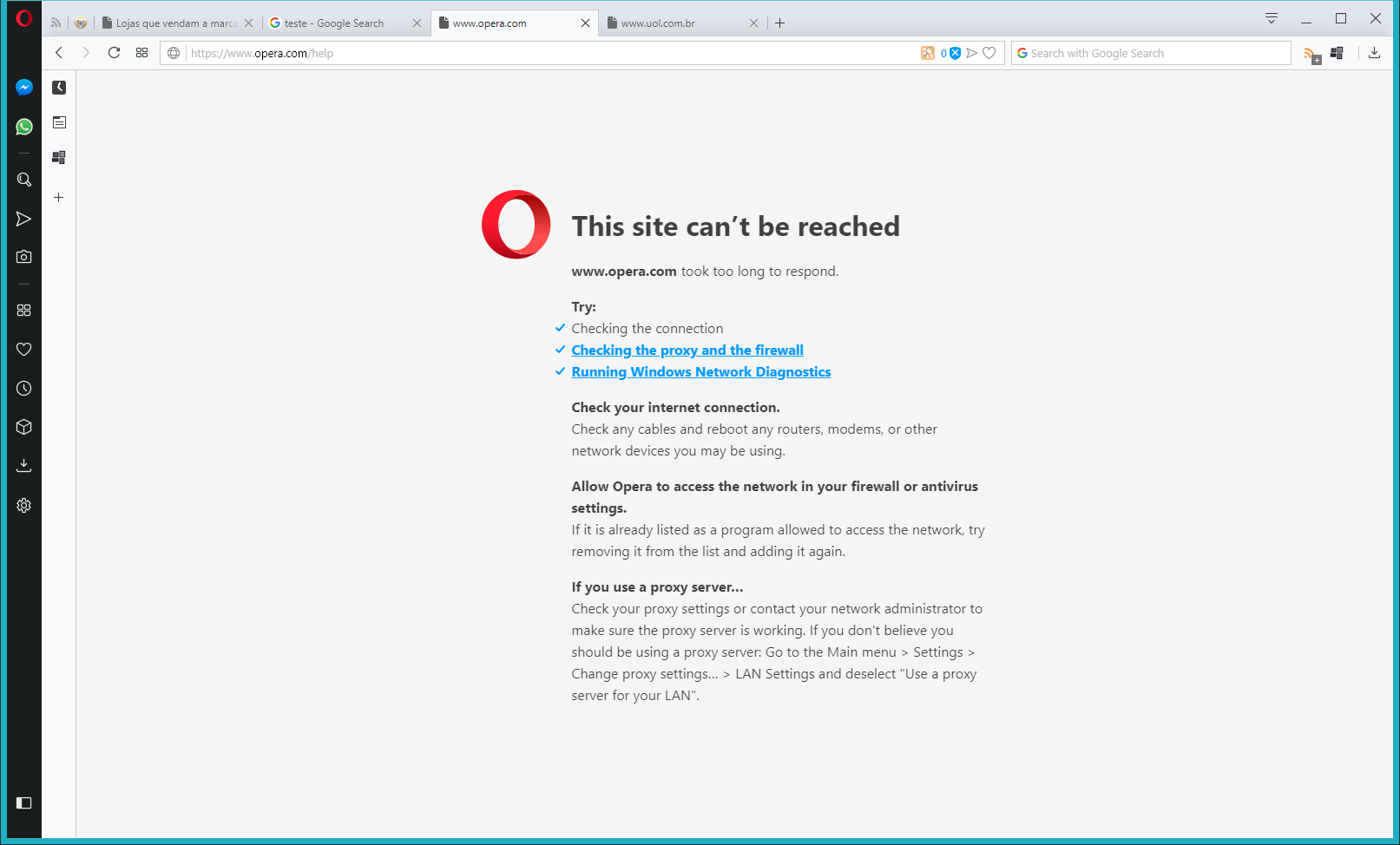Open the toolbar downloads button
The image size is (1400, 845).
pyautogui.click(x=1375, y=53)
